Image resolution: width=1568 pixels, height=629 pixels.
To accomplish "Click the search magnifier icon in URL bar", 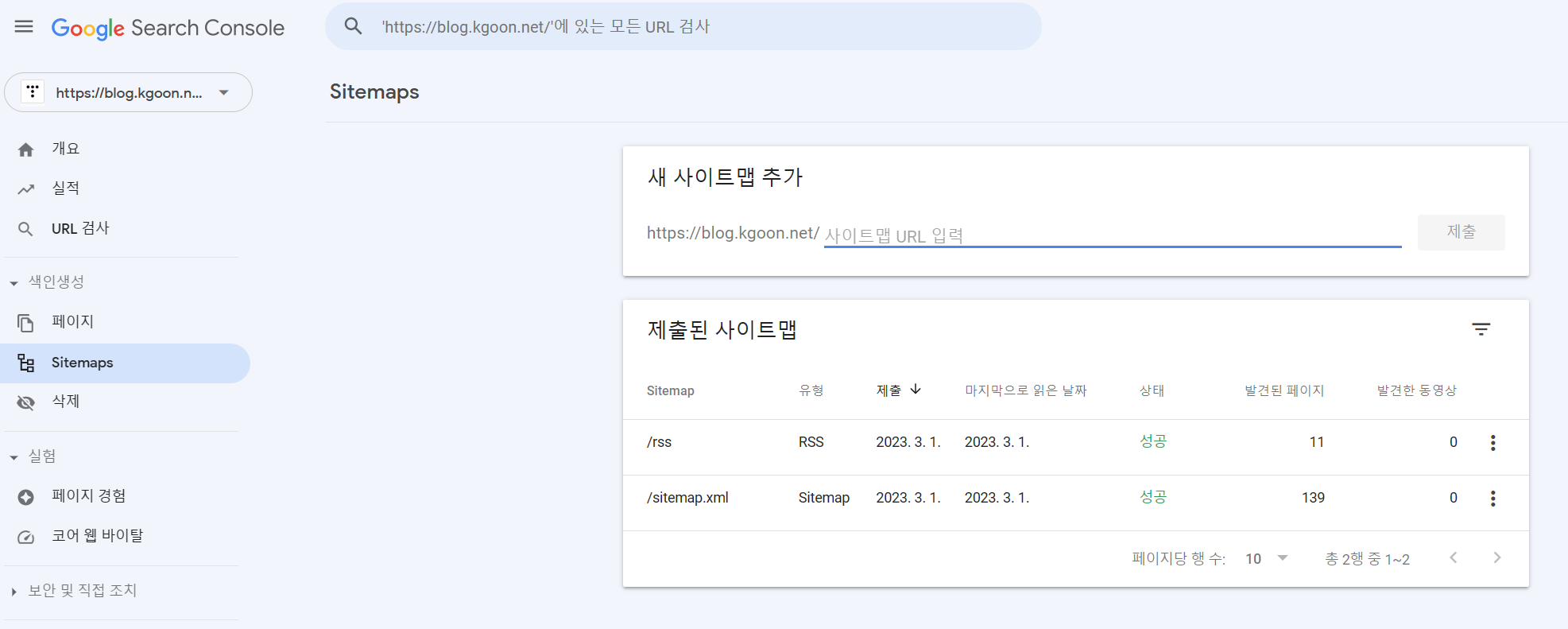I will pos(353,26).
